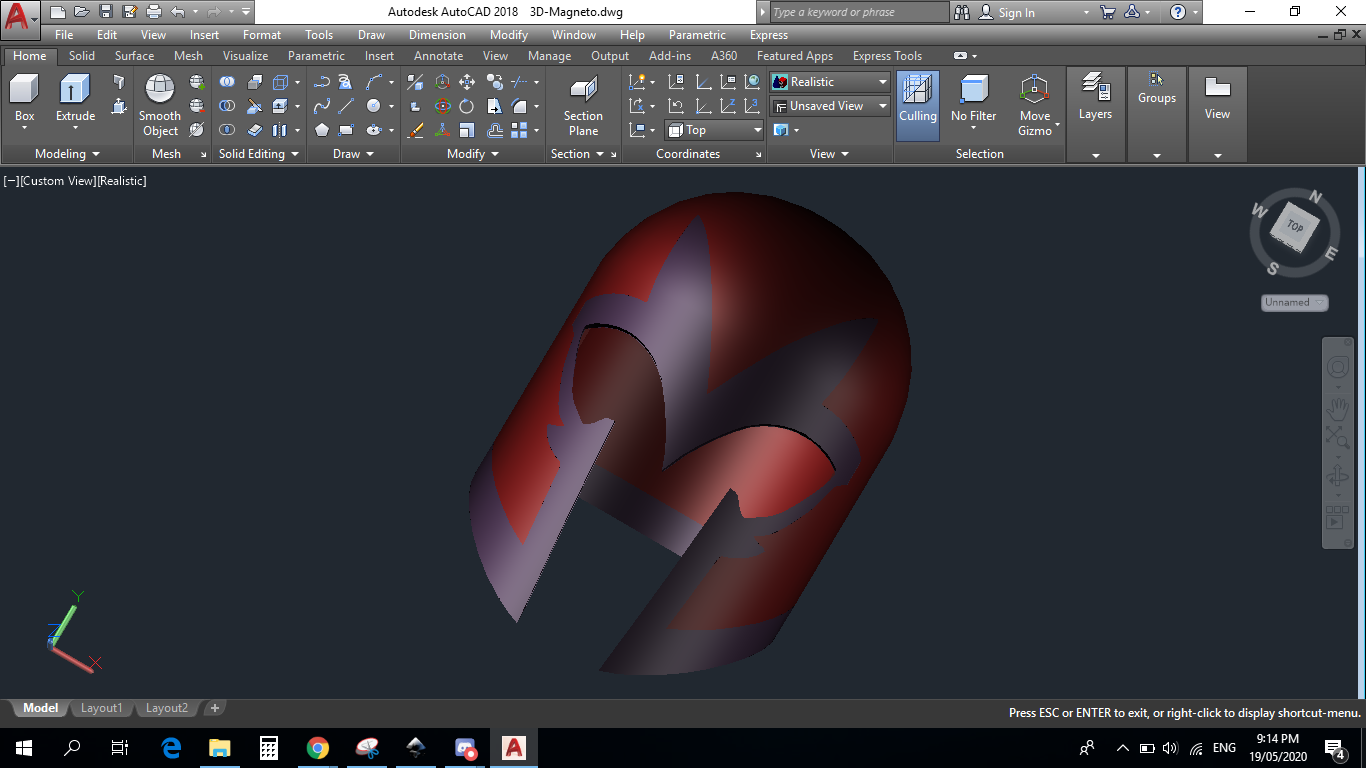Open the Unsaved View dropdown
The height and width of the screenshot is (768, 1366).
pos(830,106)
